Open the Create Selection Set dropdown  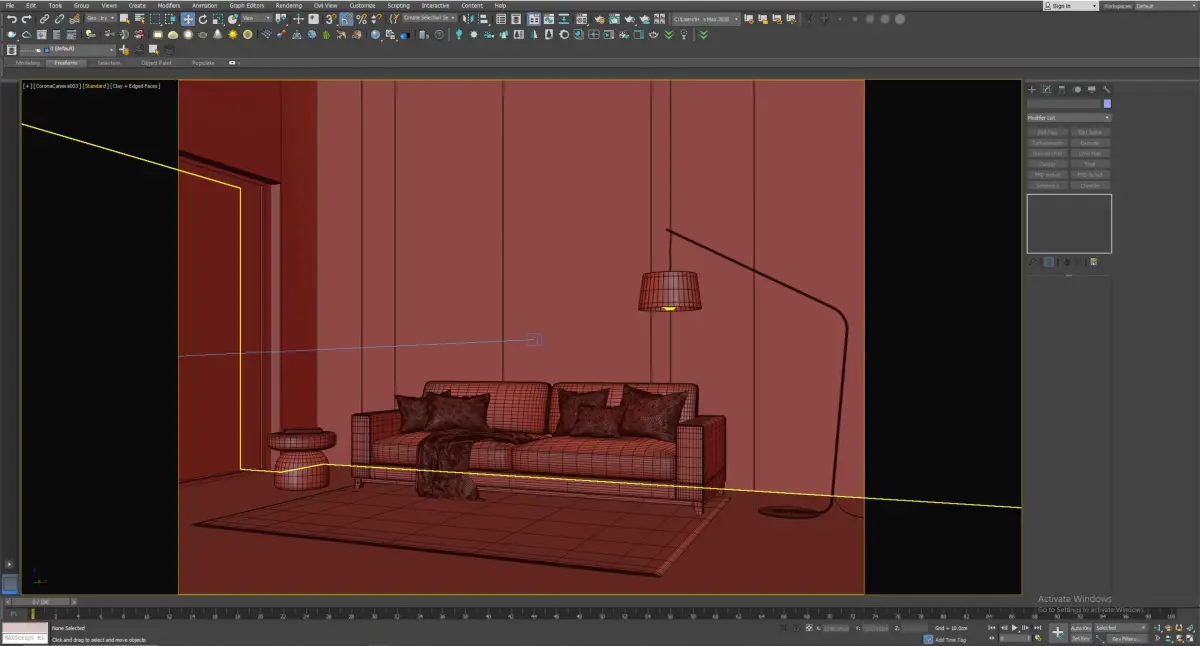pos(430,19)
